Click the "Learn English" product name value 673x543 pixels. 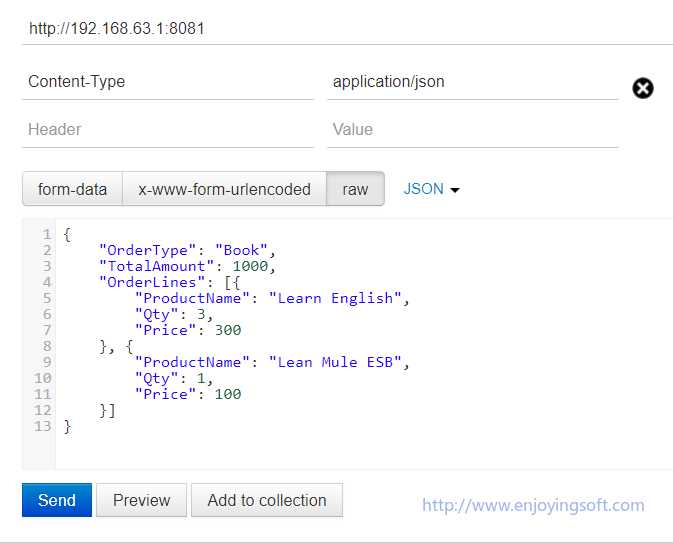[335, 298]
